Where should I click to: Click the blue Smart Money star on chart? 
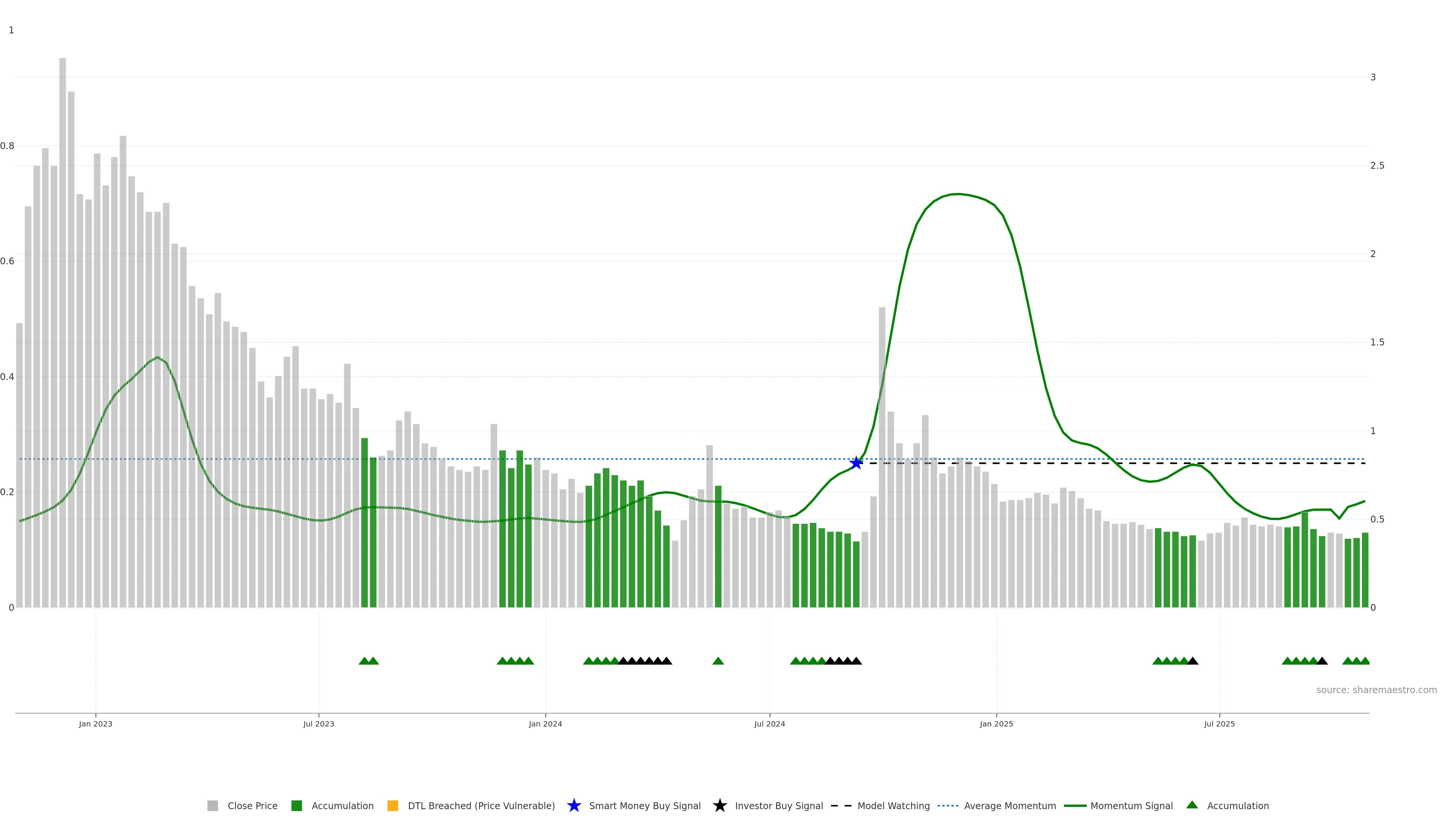click(856, 463)
